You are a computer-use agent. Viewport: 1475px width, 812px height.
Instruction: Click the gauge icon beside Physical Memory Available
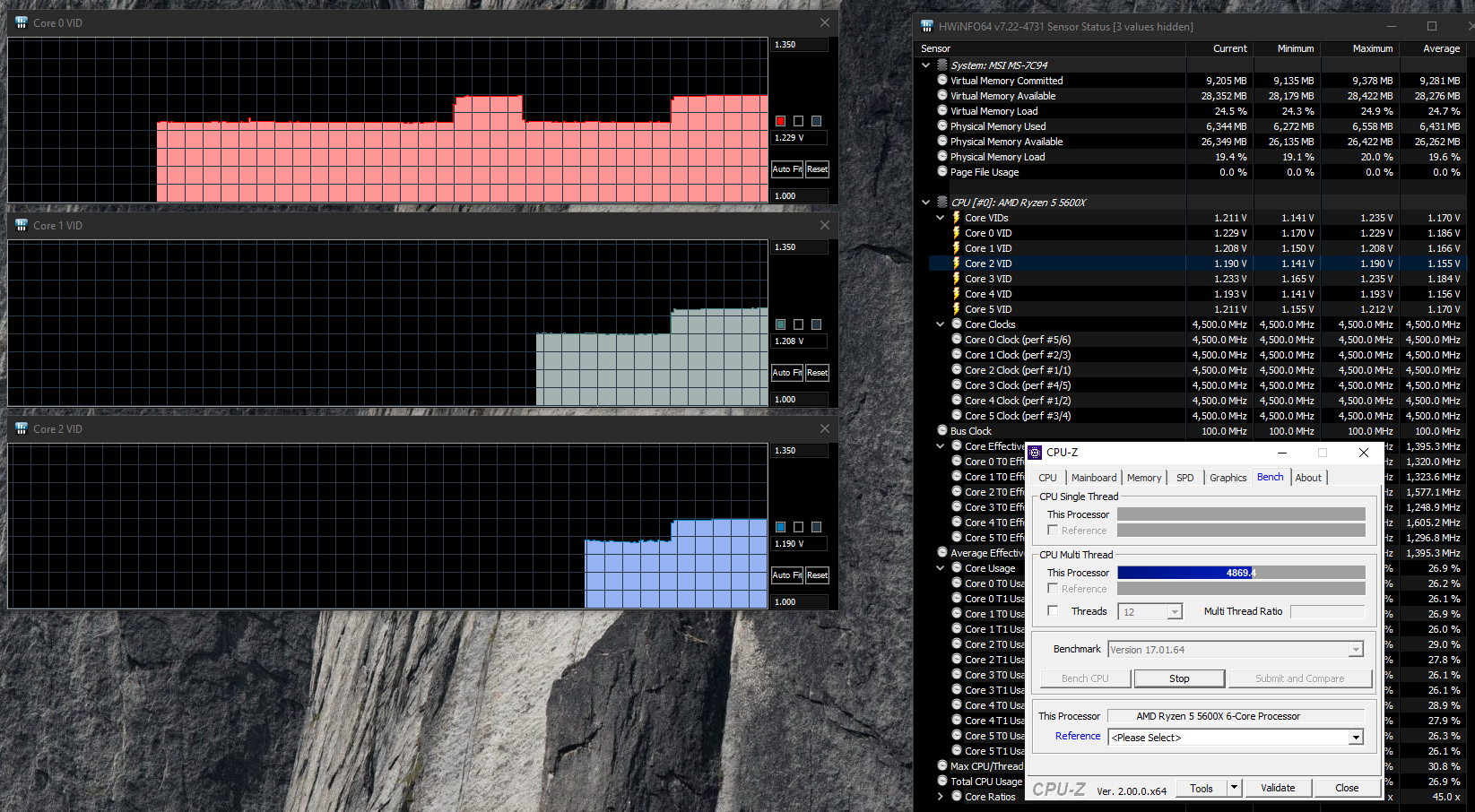click(942, 141)
